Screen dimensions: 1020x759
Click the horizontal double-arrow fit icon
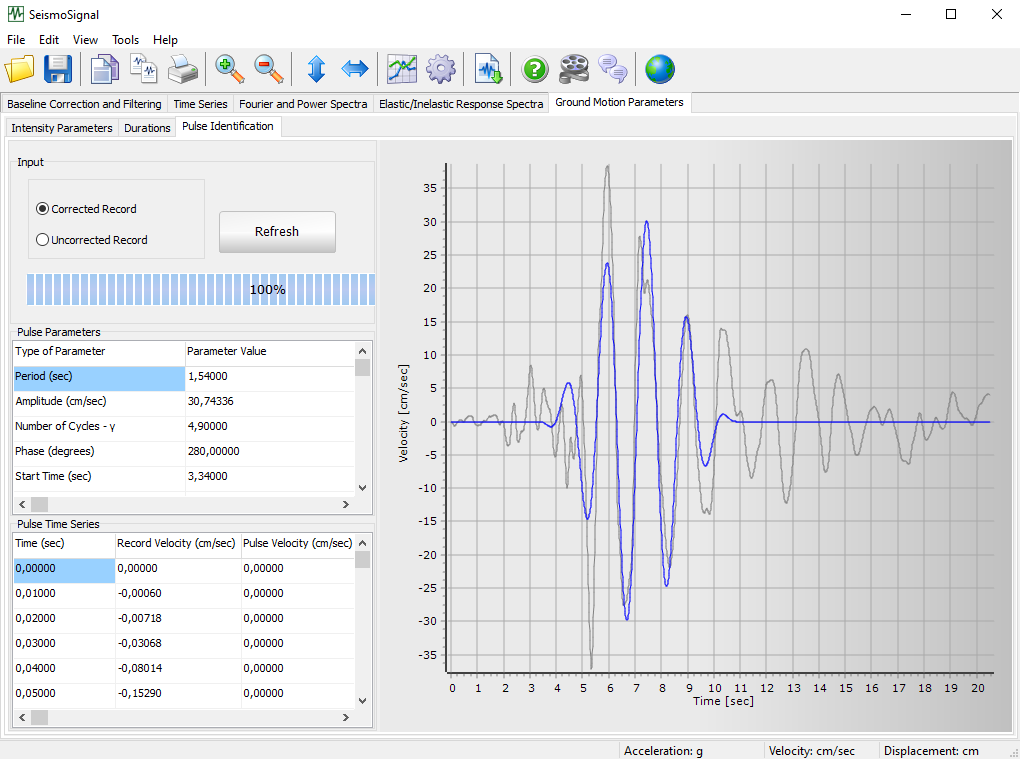(355, 69)
